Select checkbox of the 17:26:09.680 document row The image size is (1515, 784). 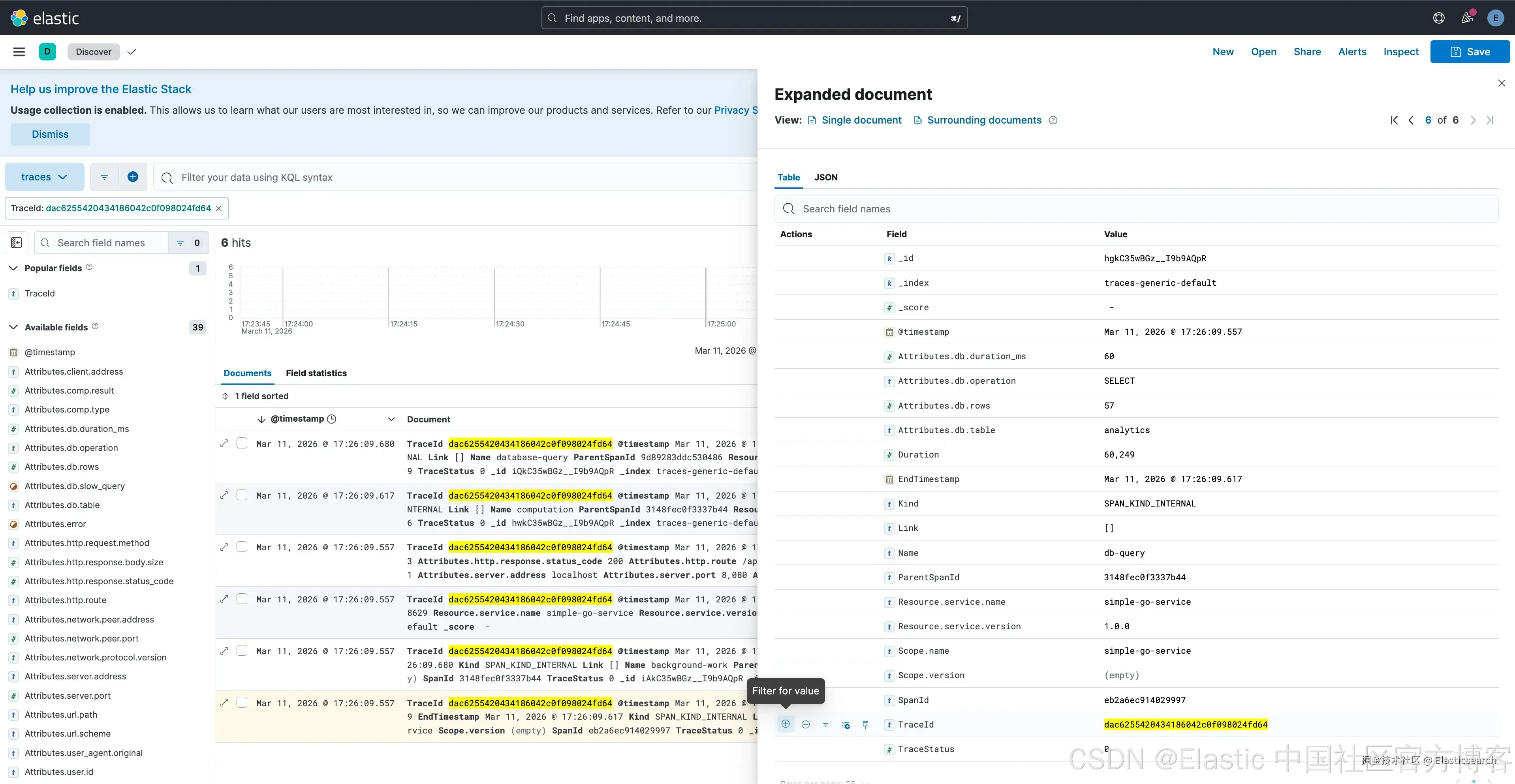pyautogui.click(x=242, y=443)
